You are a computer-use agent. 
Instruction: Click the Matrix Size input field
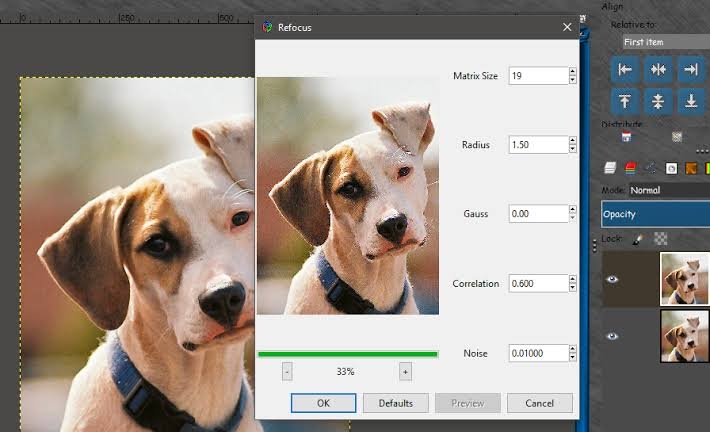pos(538,76)
